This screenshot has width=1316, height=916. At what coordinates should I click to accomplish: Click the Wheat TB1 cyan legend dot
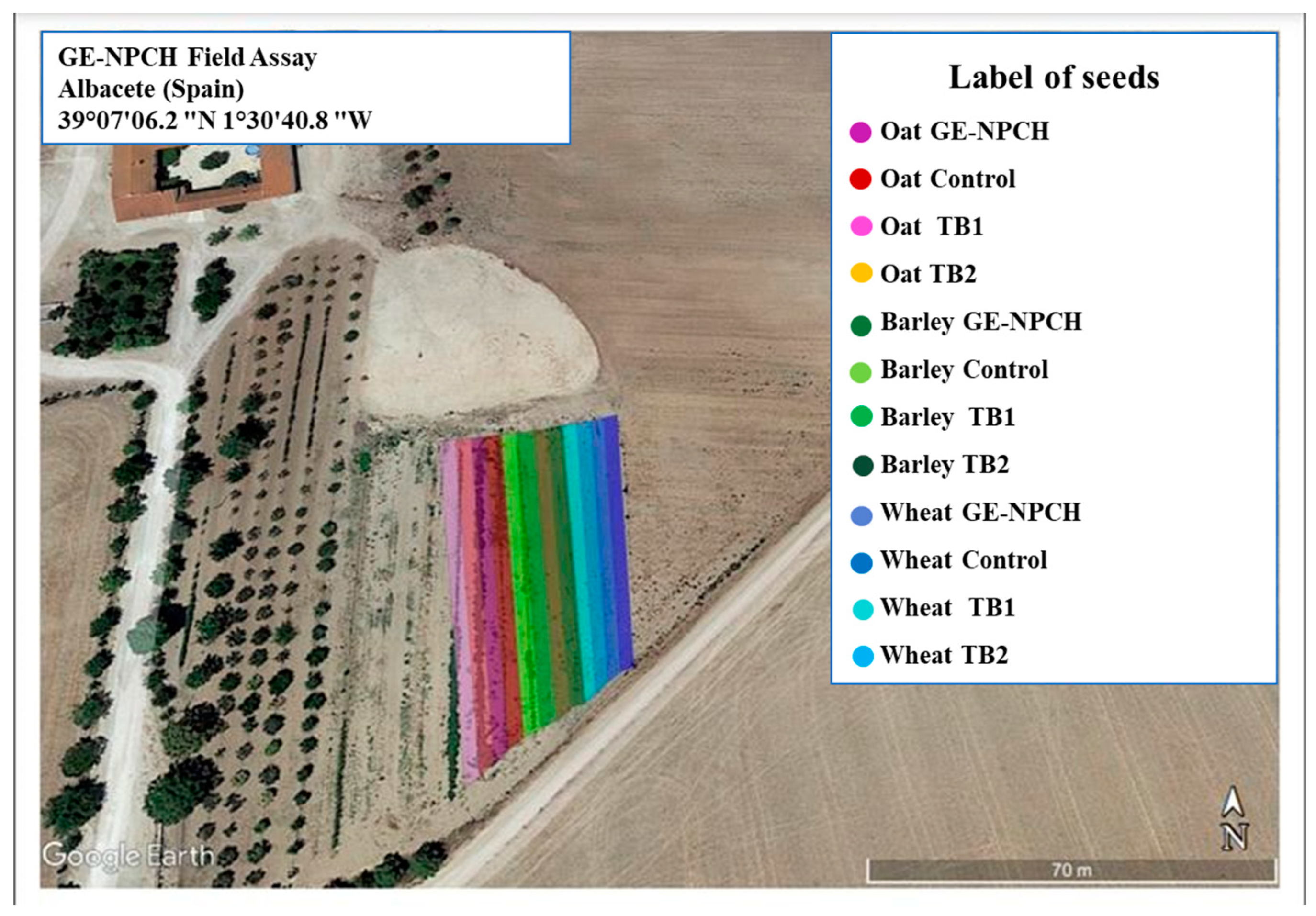click(x=863, y=610)
